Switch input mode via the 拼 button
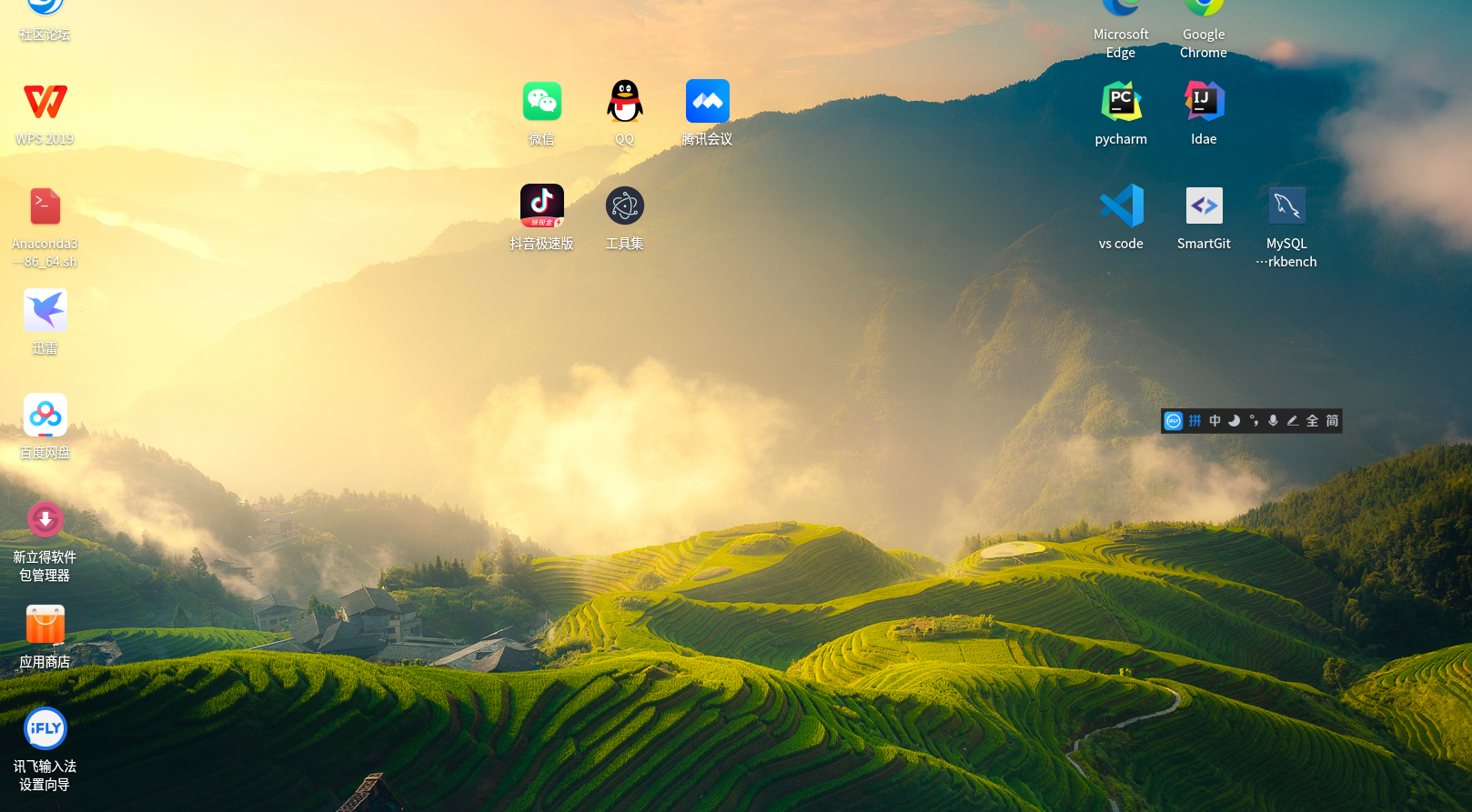 (x=1195, y=421)
